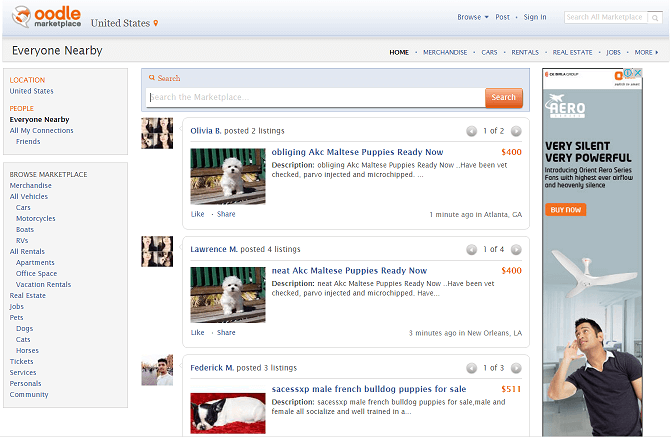The width and height of the screenshot is (671, 437).
Task: Open Jobs in the sidebar
Action: [x=17, y=306]
